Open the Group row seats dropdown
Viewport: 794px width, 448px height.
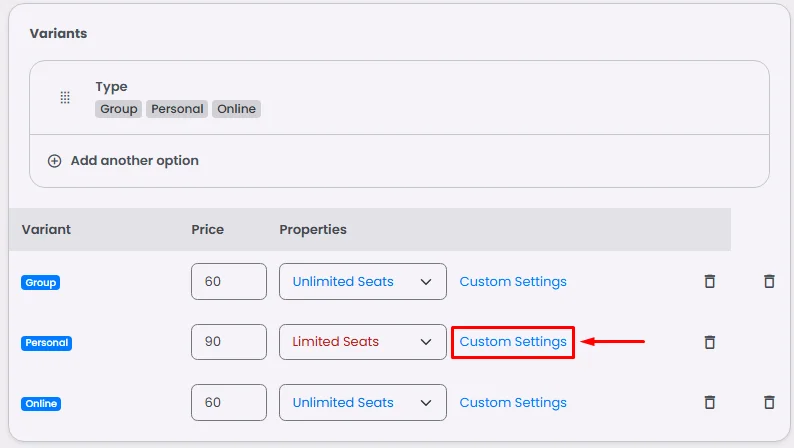point(362,282)
